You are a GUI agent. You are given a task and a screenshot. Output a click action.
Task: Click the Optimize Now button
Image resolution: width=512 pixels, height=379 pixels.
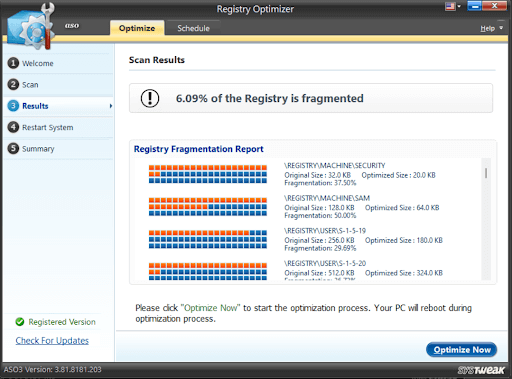pyautogui.click(x=462, y=350)
